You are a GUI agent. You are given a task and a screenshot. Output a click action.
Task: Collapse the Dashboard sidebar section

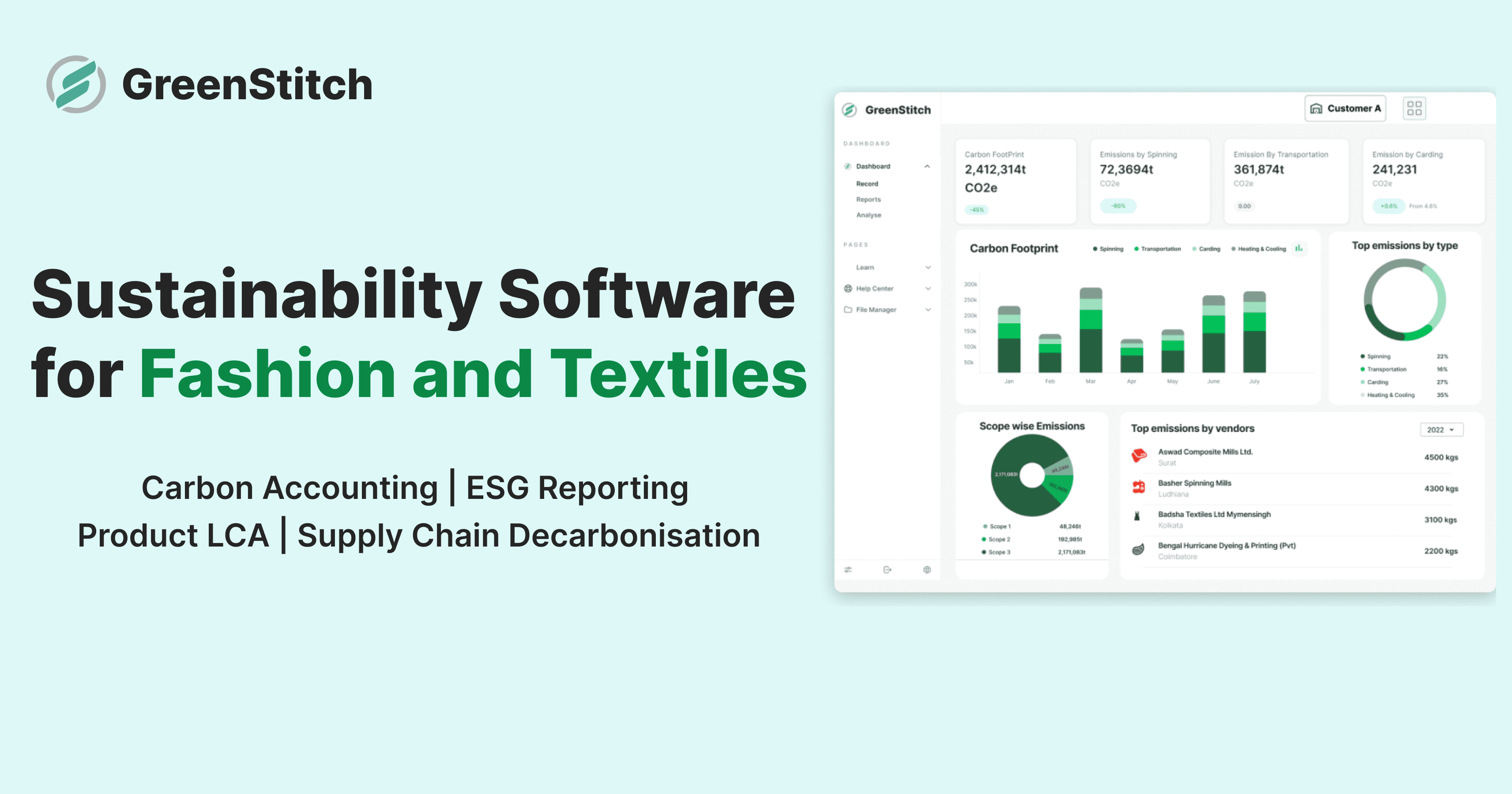pos(927,167)
